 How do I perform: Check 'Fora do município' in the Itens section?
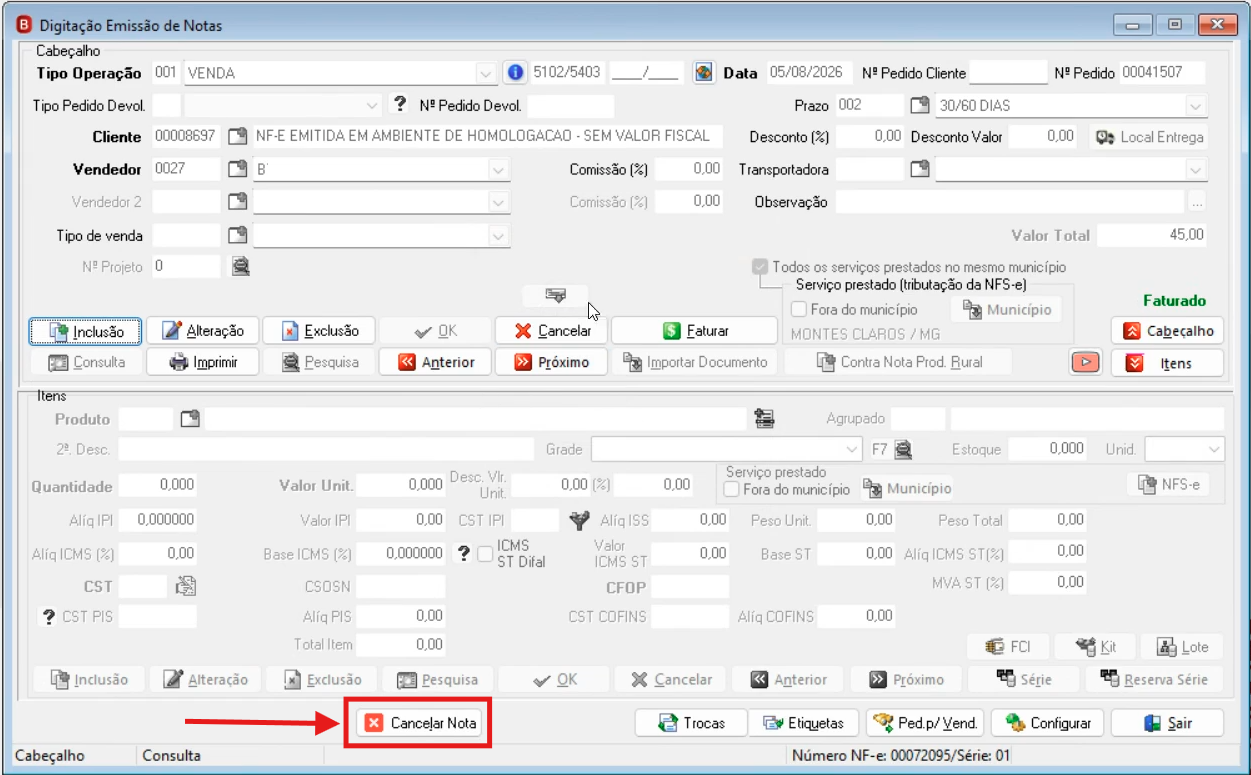click(732, 490)
